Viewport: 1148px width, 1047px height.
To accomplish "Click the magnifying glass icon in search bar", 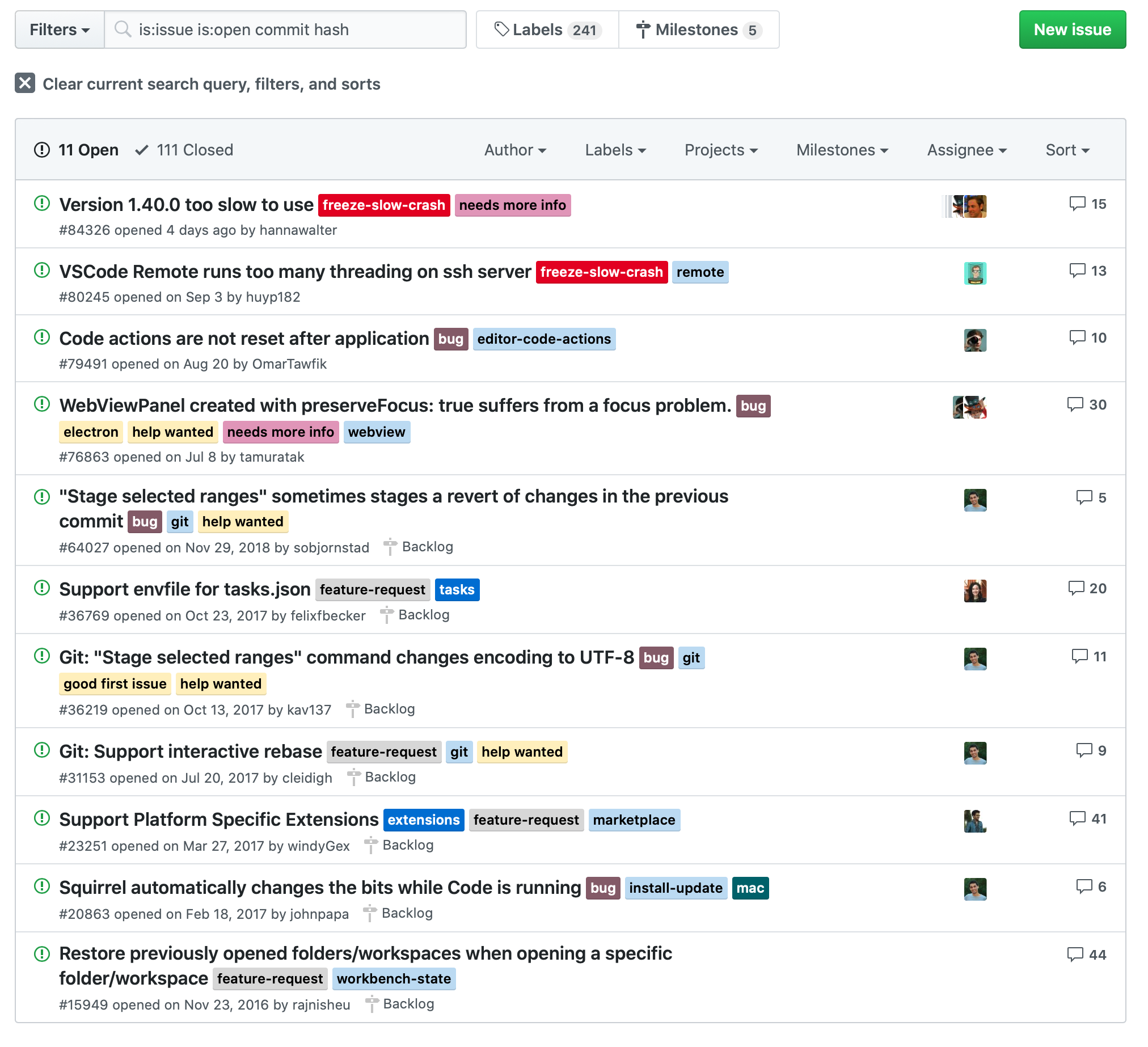I will pyautogui.click(x=123, y=29).
